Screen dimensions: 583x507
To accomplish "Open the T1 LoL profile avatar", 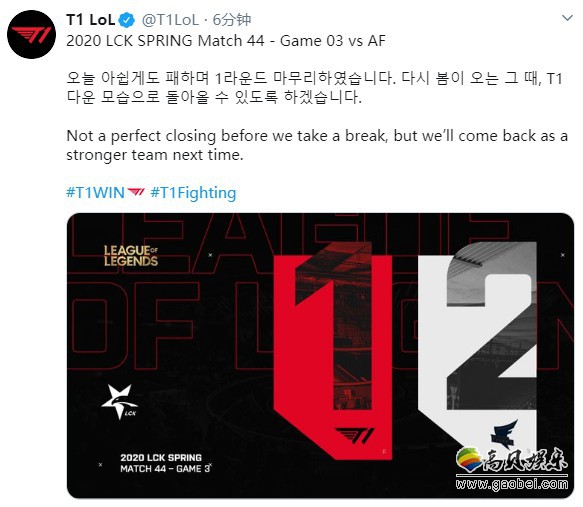I will click(31, 34).
